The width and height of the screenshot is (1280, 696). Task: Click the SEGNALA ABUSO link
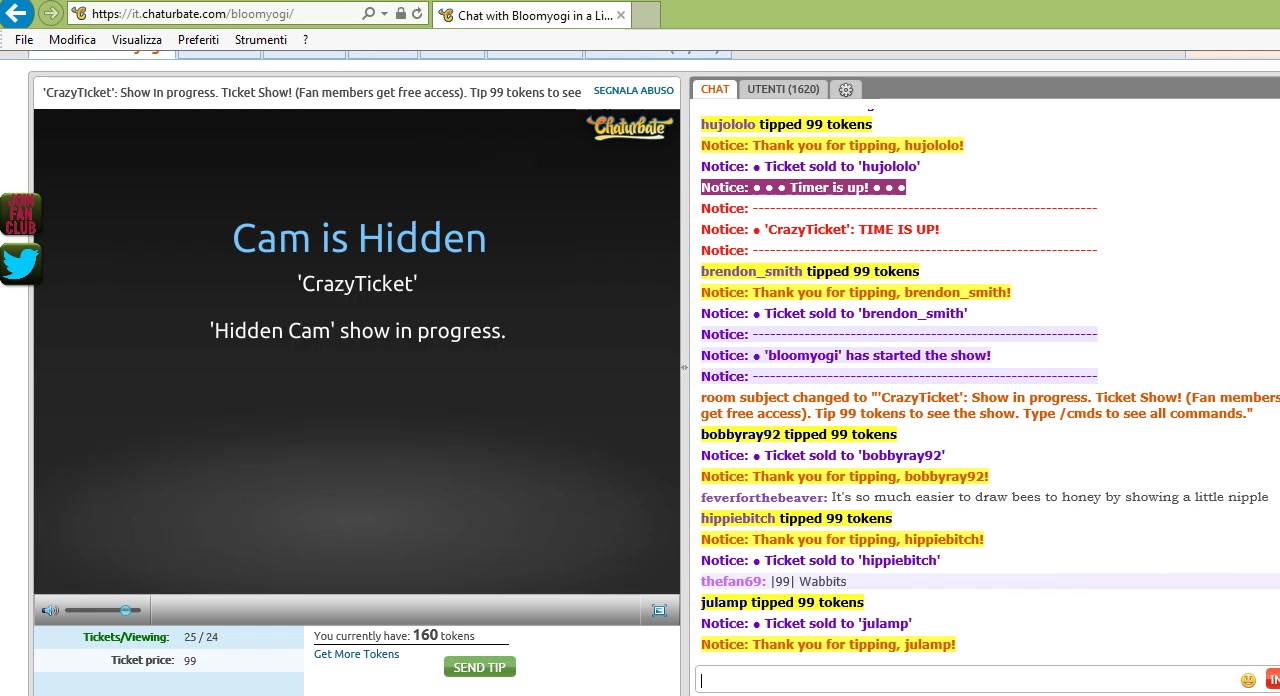pos(633,91)
